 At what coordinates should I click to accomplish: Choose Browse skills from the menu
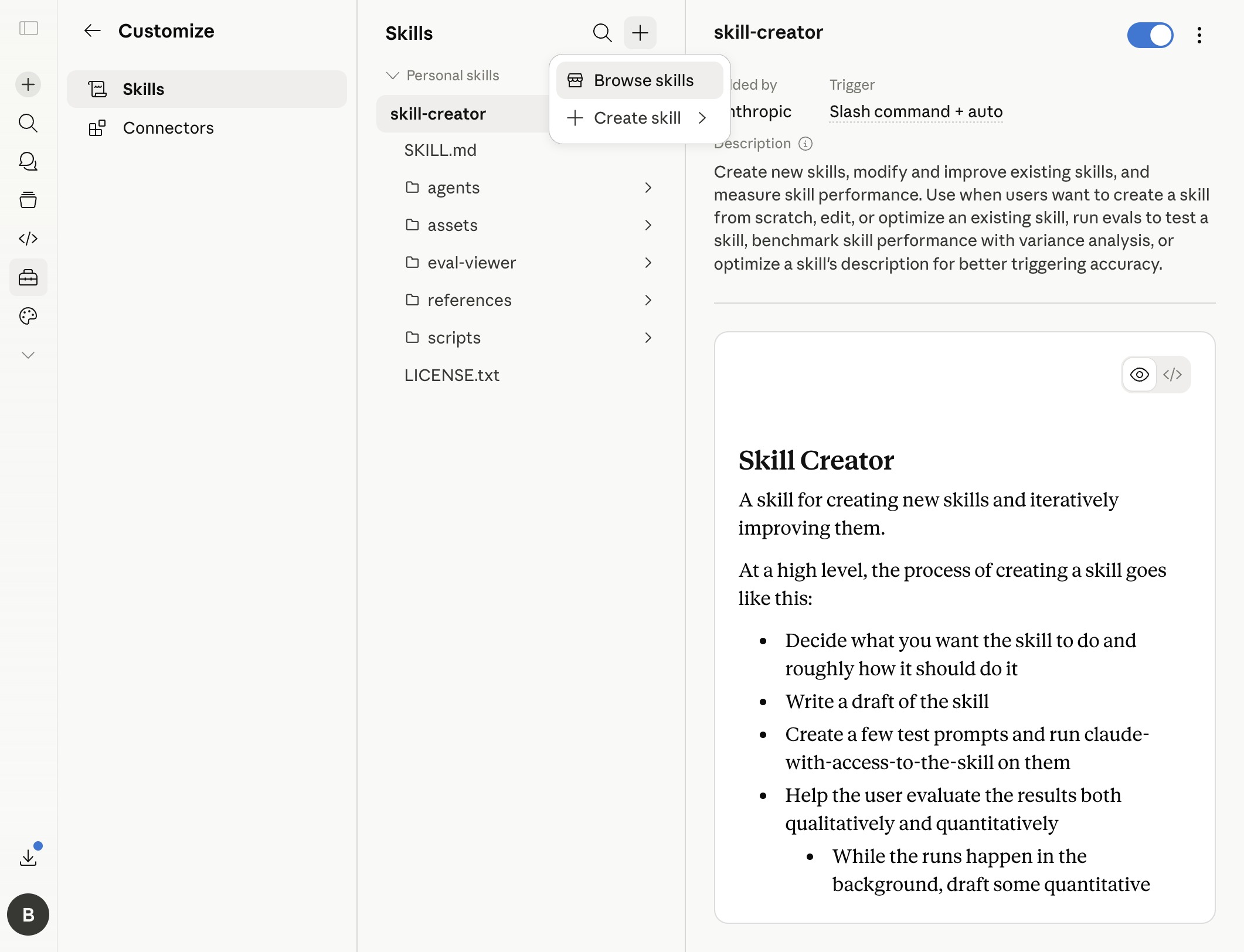640,81
